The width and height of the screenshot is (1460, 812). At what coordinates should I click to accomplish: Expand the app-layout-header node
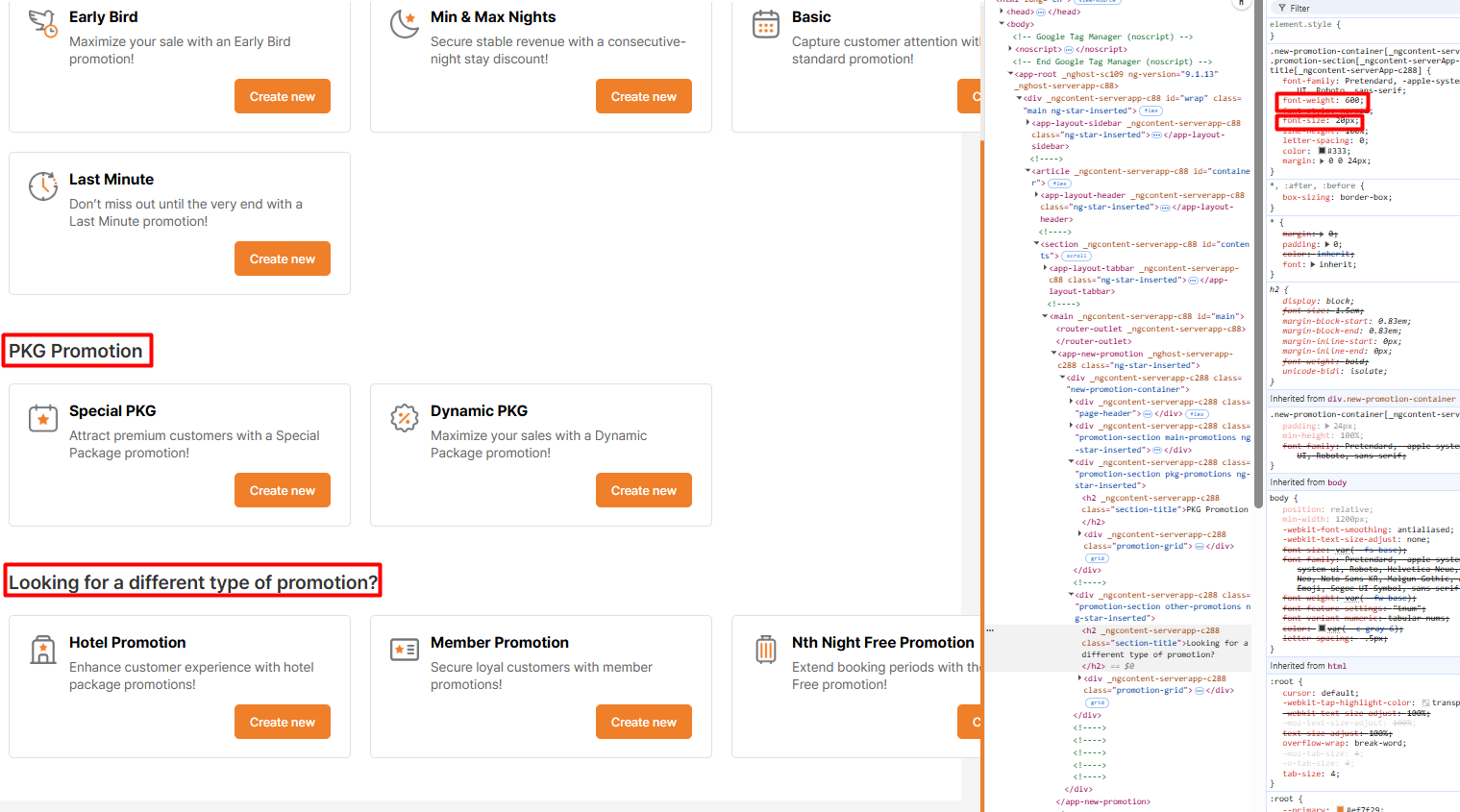pos(1036,195)
